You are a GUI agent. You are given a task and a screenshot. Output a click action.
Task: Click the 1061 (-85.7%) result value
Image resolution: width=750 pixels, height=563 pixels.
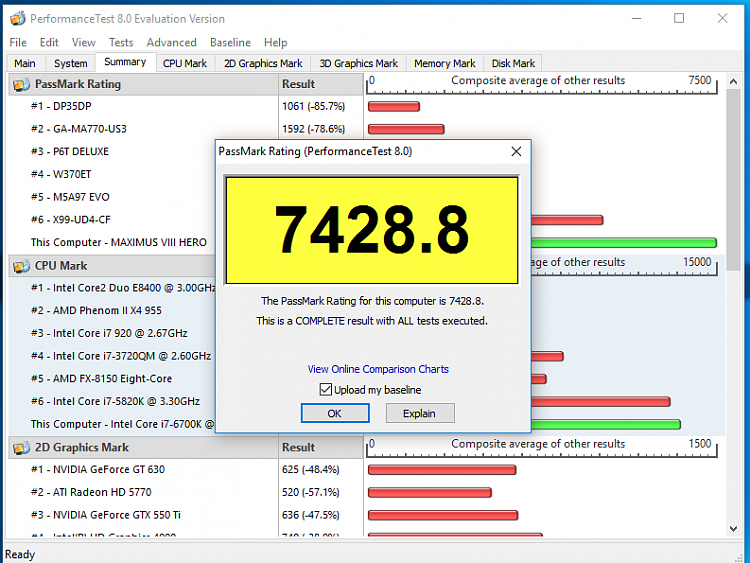[313, 106]
